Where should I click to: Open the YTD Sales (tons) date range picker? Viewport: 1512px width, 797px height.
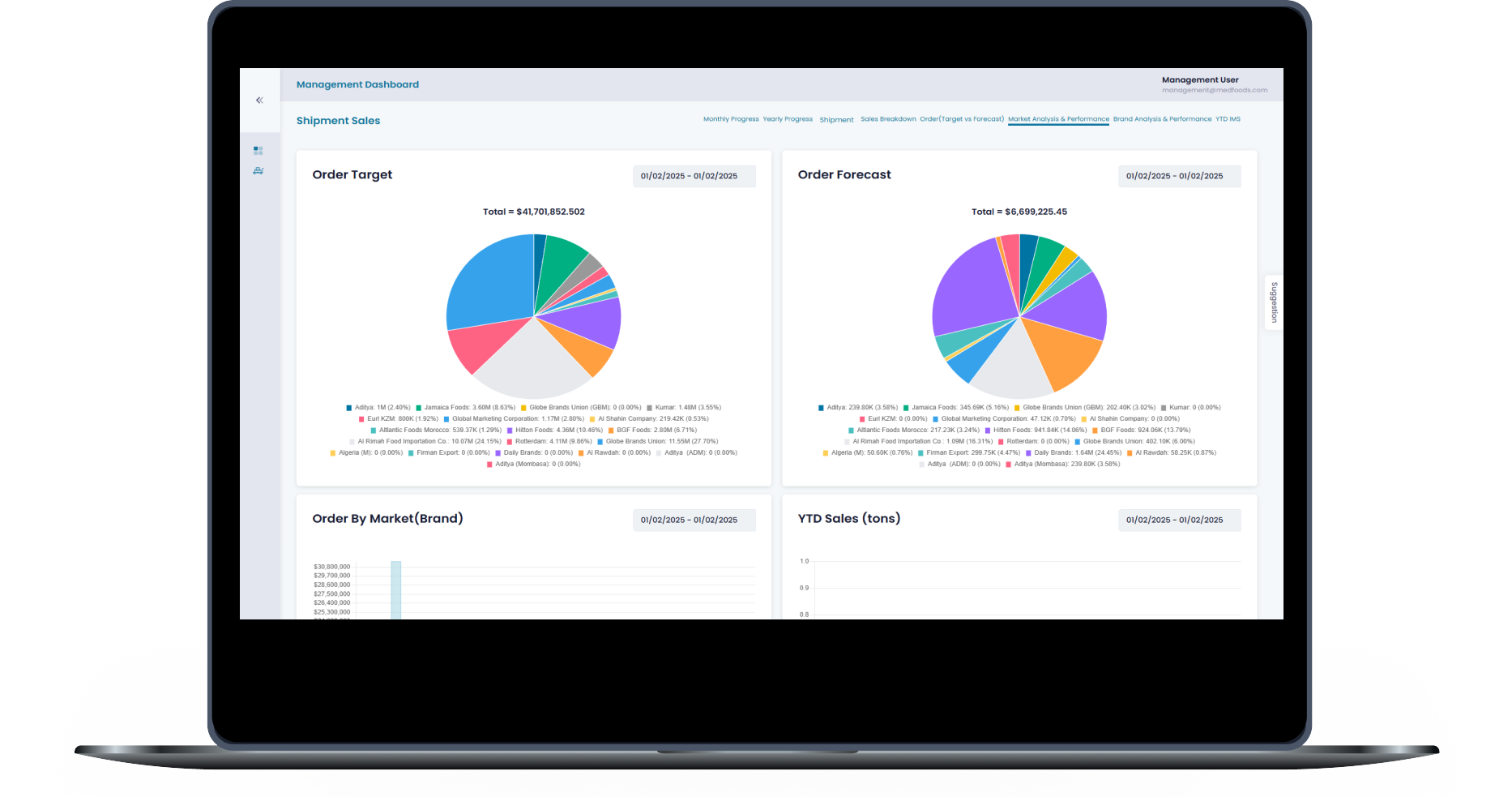tap(1178, 520)
